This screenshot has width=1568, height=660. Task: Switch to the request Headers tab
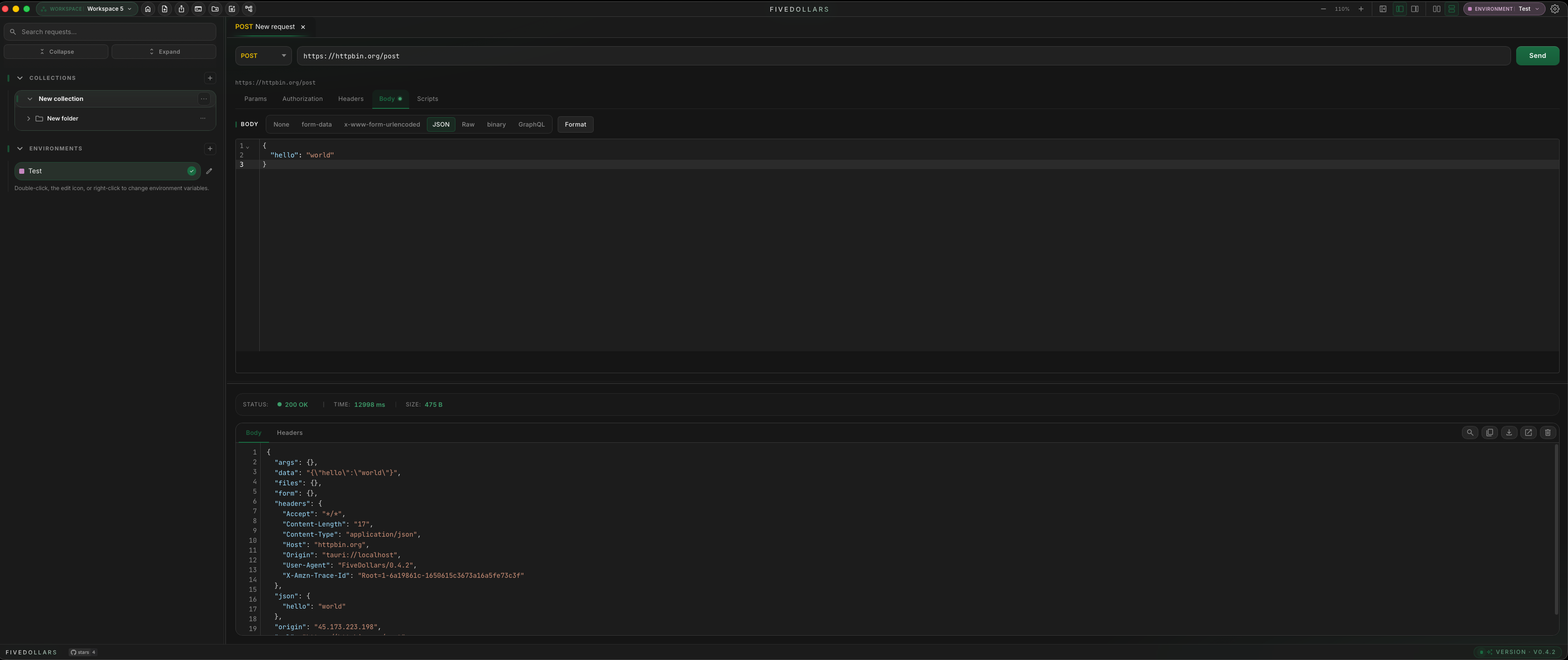(x=351, y=99)
